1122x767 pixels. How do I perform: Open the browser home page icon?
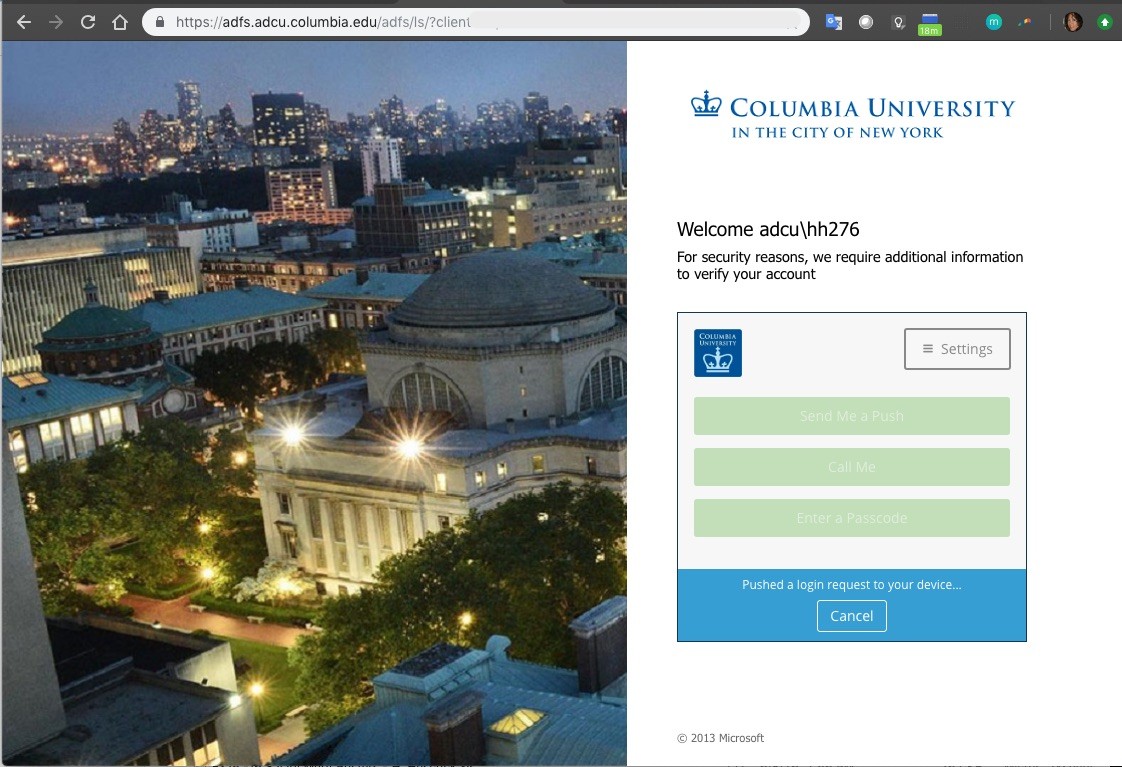[119, 22]
